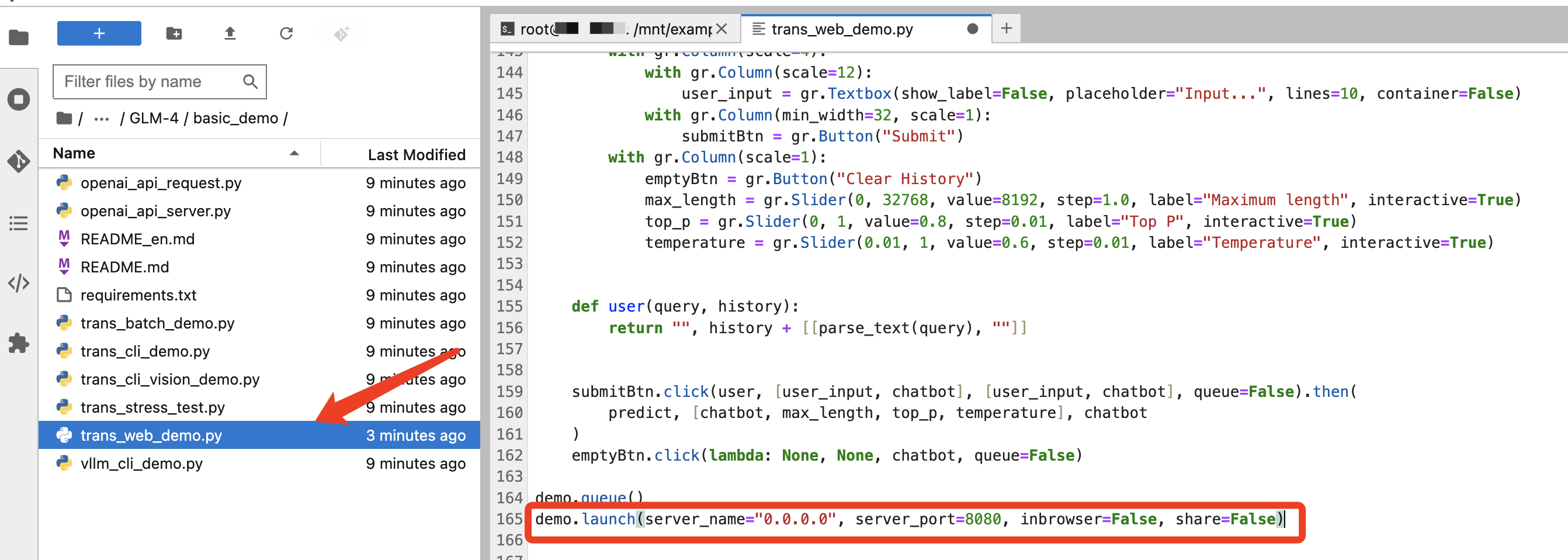
Task: Open the Git sidebar panel
Action: [x=18, y=161]
